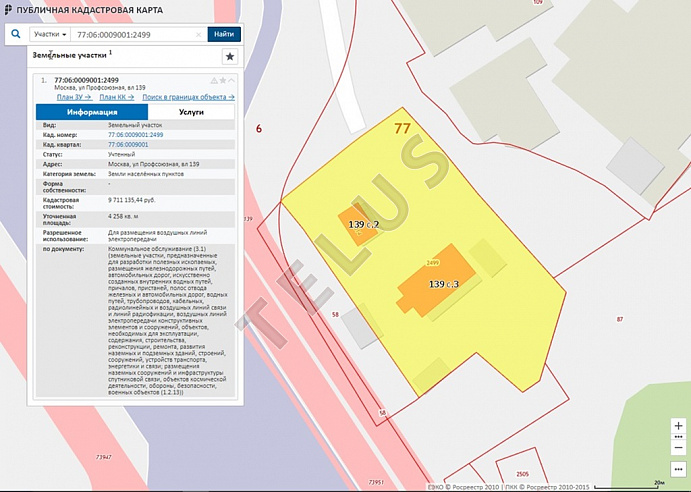Switch to the Услуги tab
Viewport: 691px width, 492px height.
coord(191,112)
